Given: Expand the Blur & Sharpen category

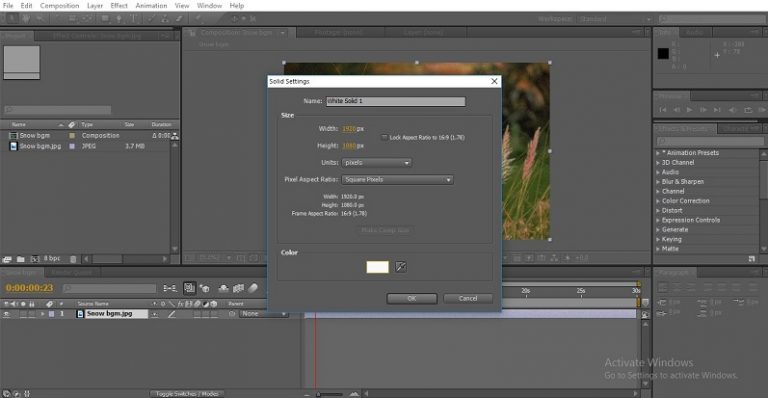Looking at the screenshot, I should [658, 182].
